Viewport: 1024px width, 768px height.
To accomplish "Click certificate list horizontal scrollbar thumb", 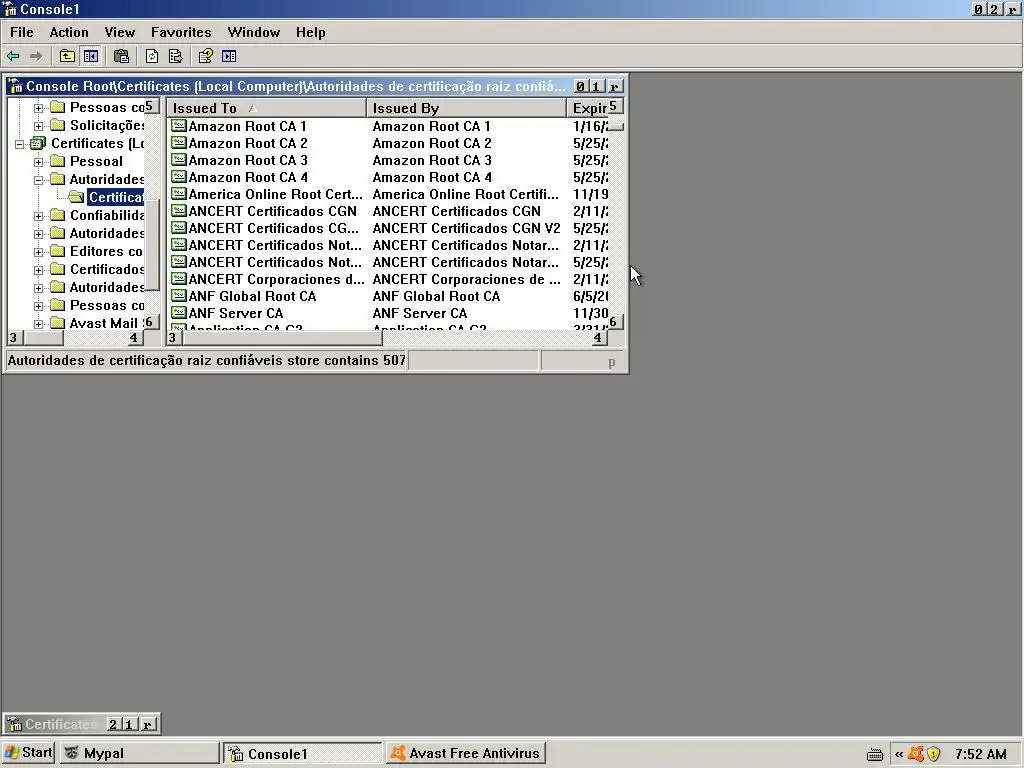I will (x=281, y=338).
